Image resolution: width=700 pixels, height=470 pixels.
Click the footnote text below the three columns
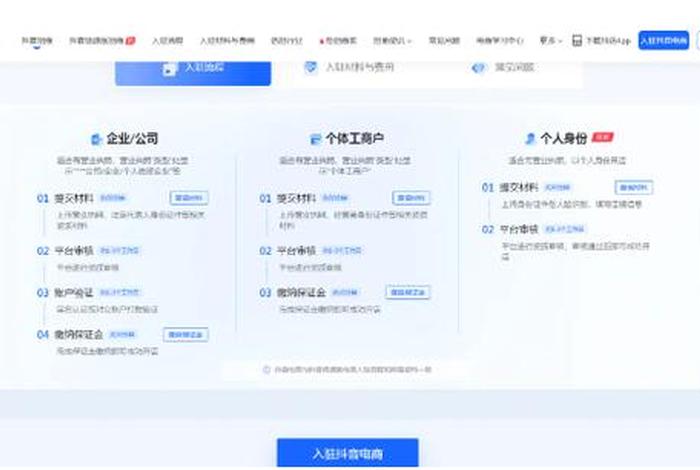point(353,369)
